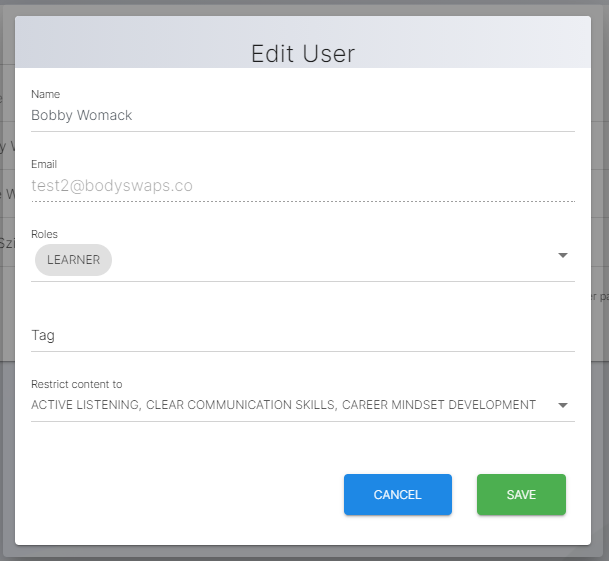Expand the Roles dropdown arrow
Image resolution: width=609 pixels, height=561 pixels.
pos(562,256)
